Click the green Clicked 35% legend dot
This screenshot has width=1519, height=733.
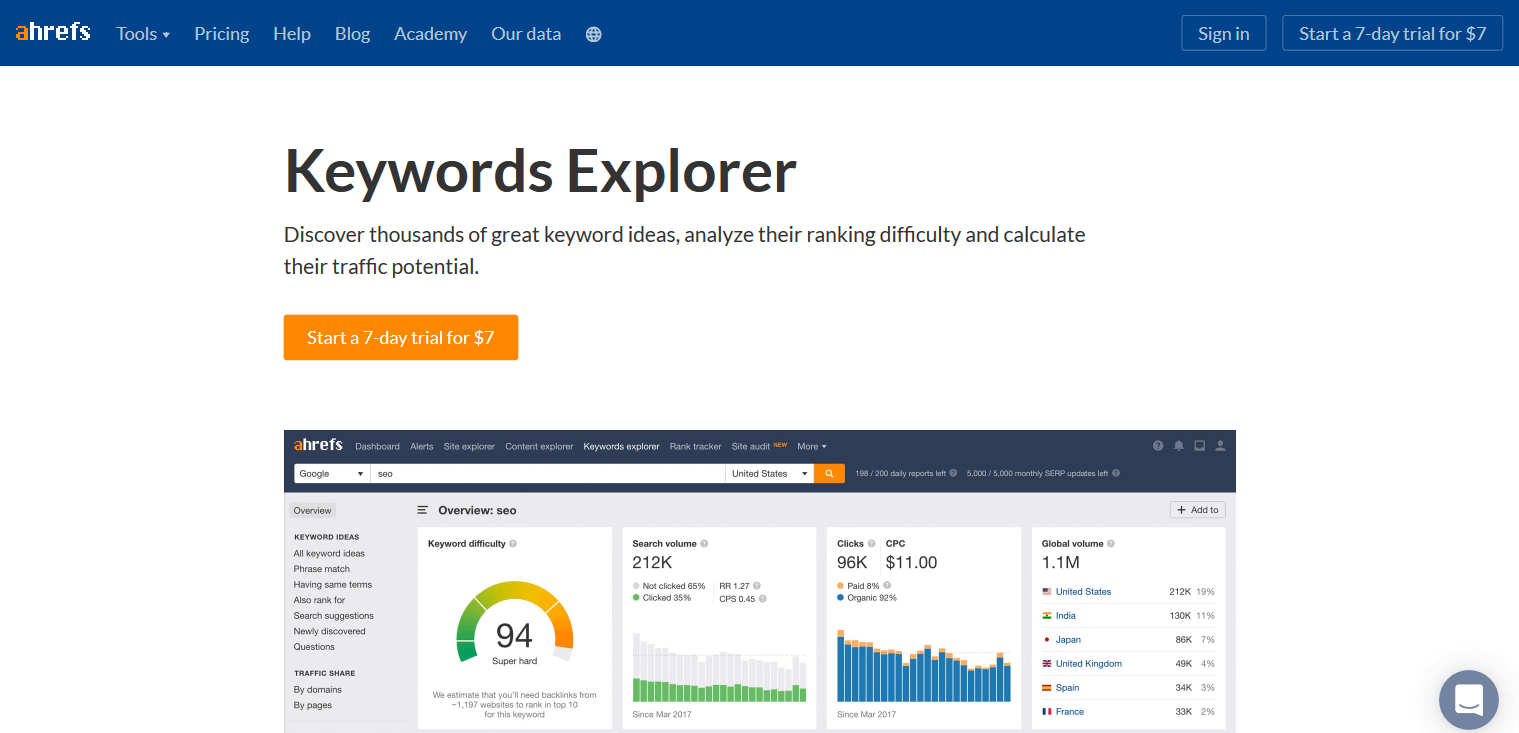pos(636,598)
